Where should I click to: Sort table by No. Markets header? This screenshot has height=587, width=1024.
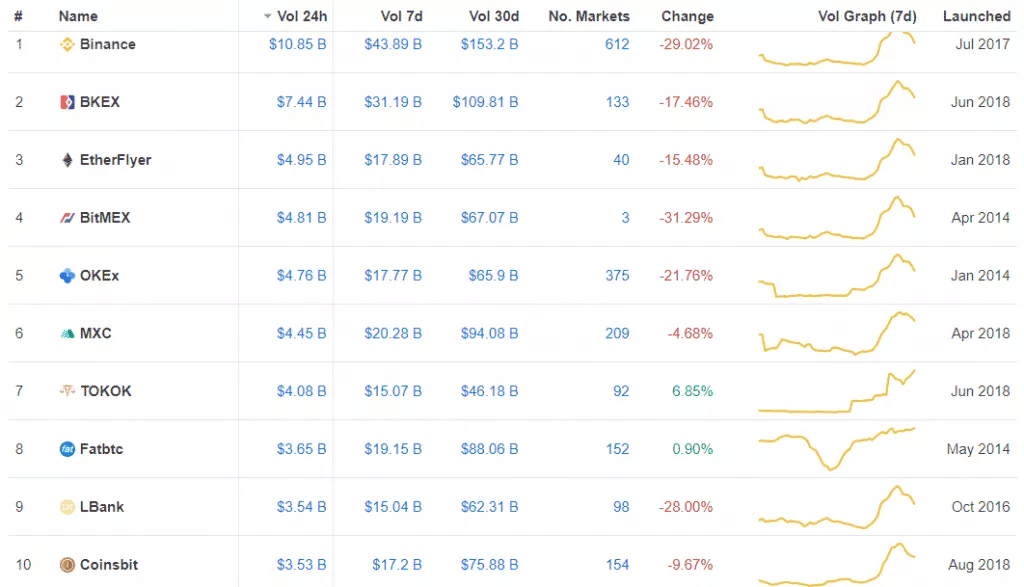(589, 16)
